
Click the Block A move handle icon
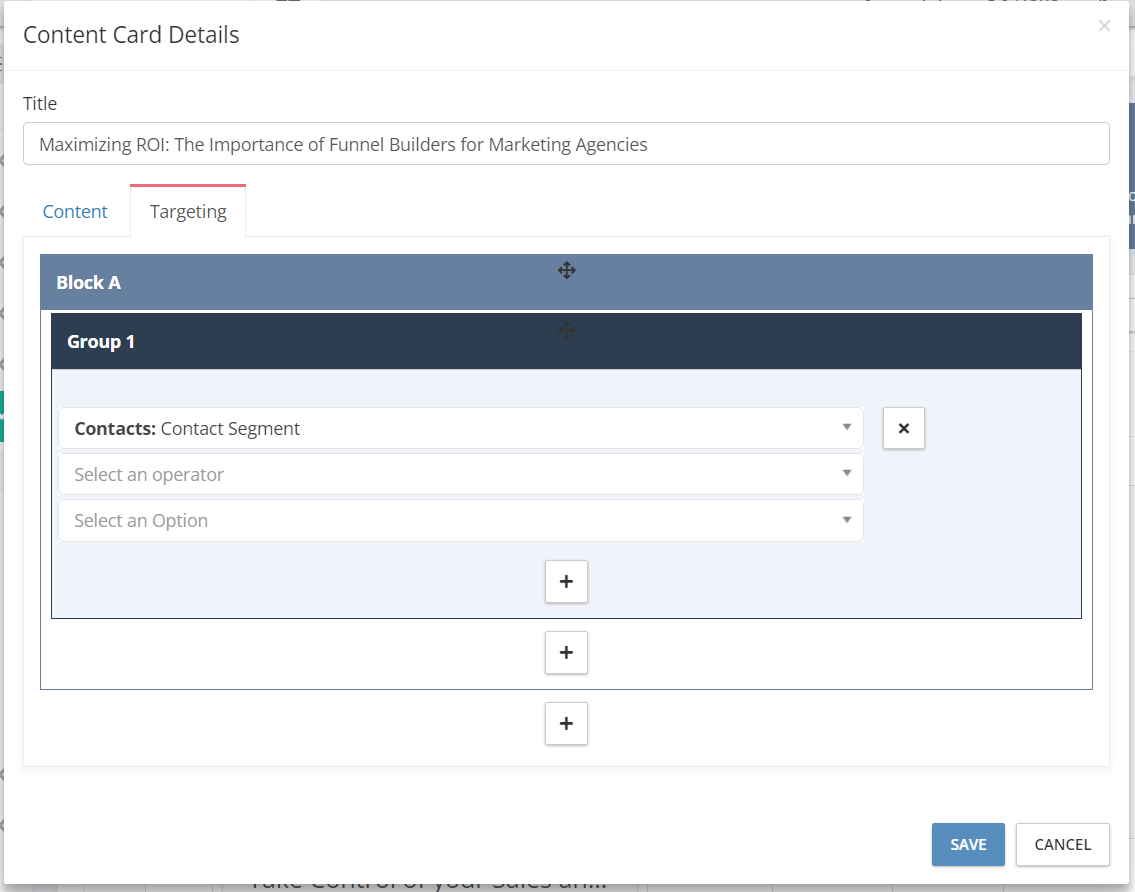point(567,271)
